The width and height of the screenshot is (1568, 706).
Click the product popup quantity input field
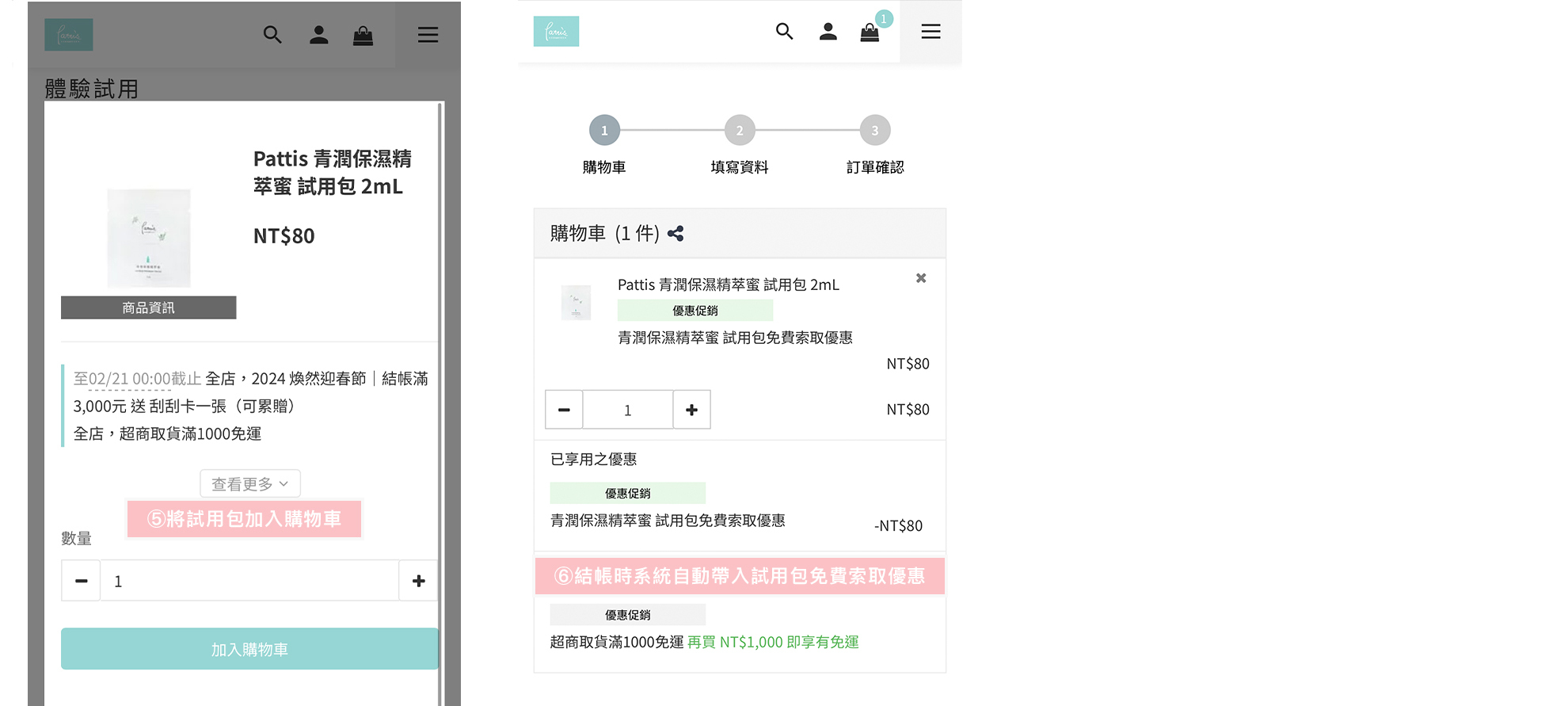point(249,581)
